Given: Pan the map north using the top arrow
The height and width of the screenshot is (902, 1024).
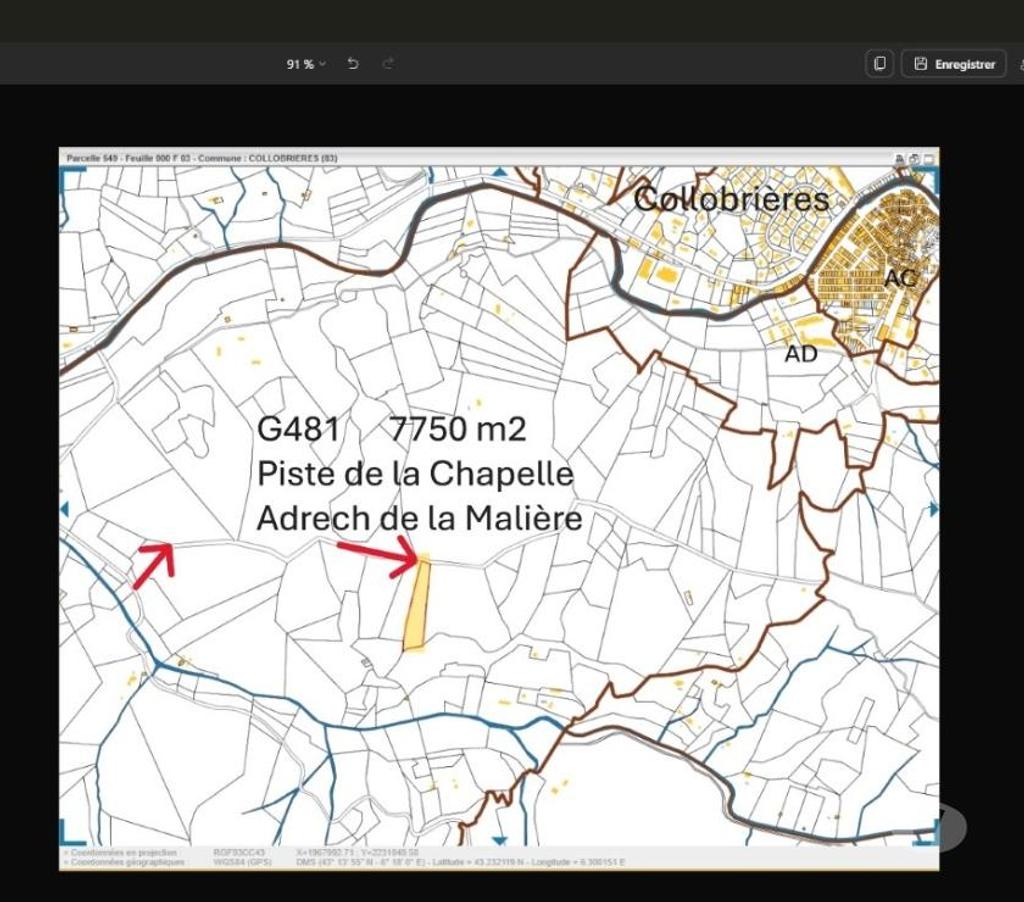Looking at the screenshot, I should [499, 173].
